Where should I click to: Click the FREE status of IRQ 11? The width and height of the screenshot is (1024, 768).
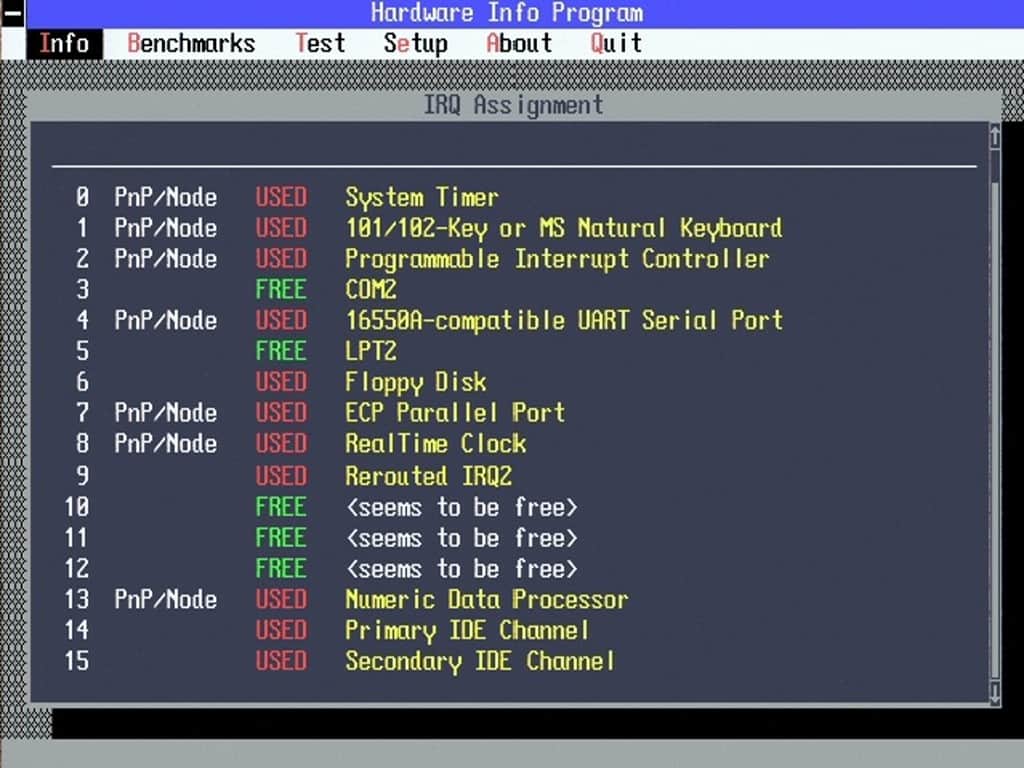click(x=281, y=537)
